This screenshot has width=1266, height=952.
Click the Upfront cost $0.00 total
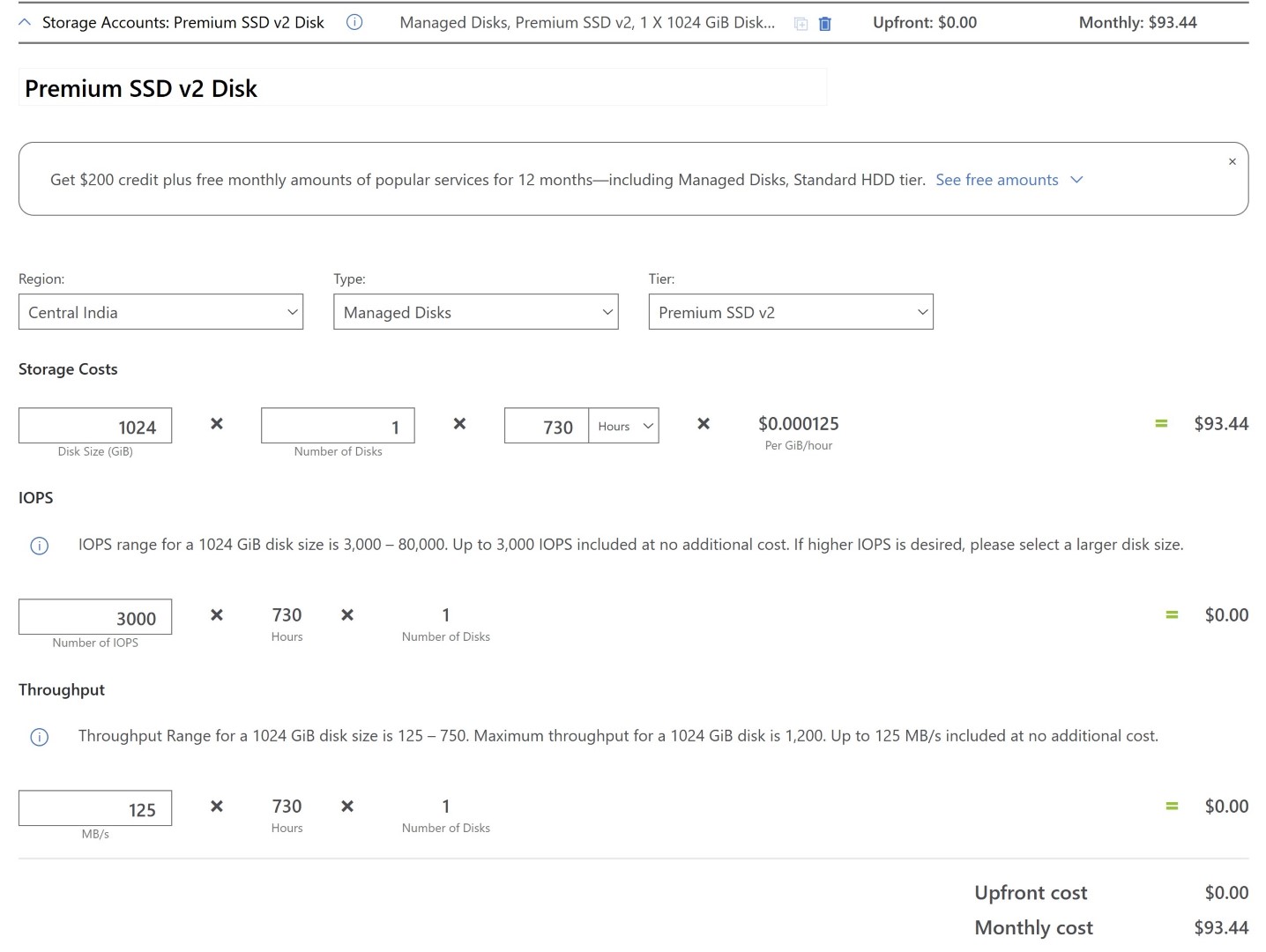pyautogui.click(x=1226, y=893)
